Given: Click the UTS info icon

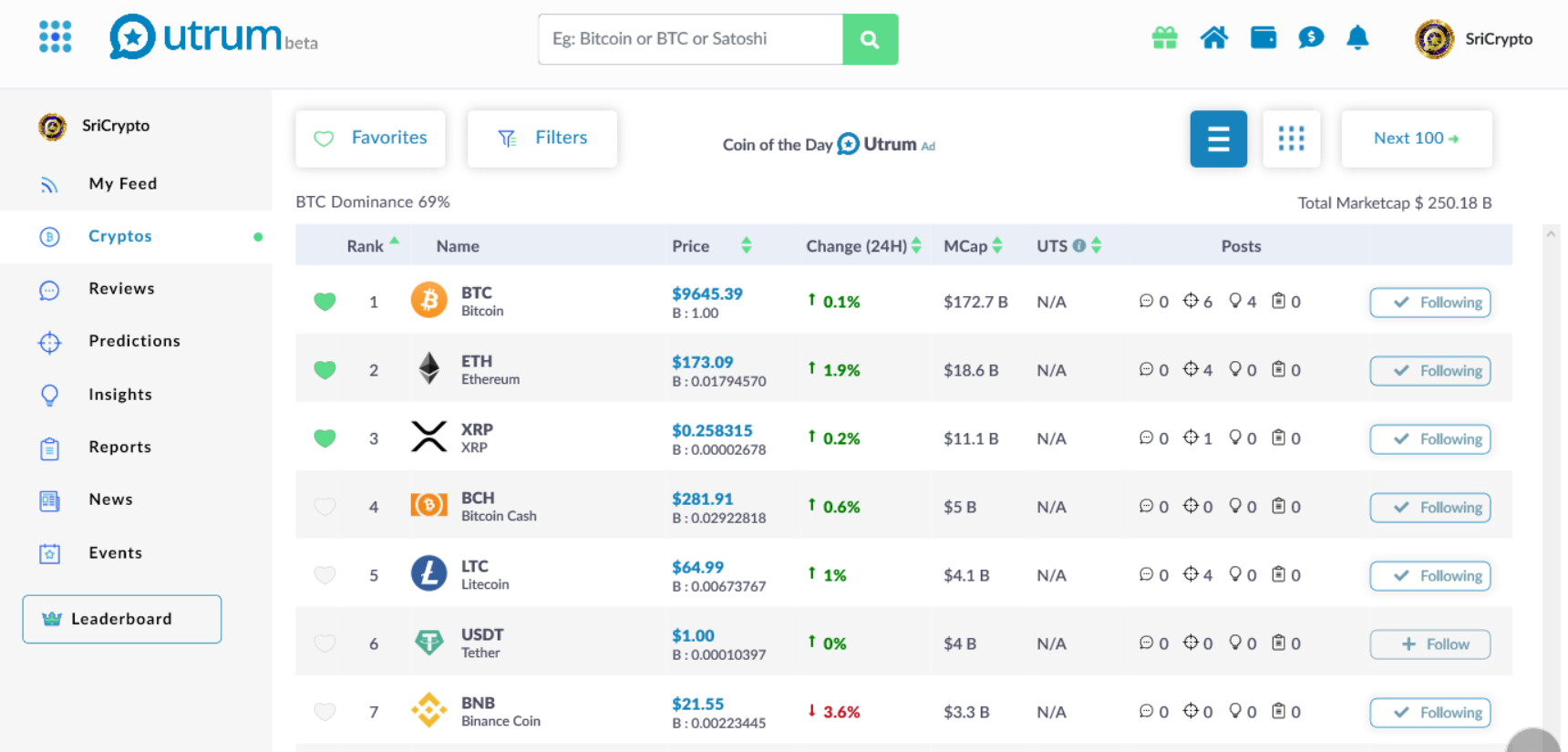Looking at the screenshot, I should pos(1079,246).
